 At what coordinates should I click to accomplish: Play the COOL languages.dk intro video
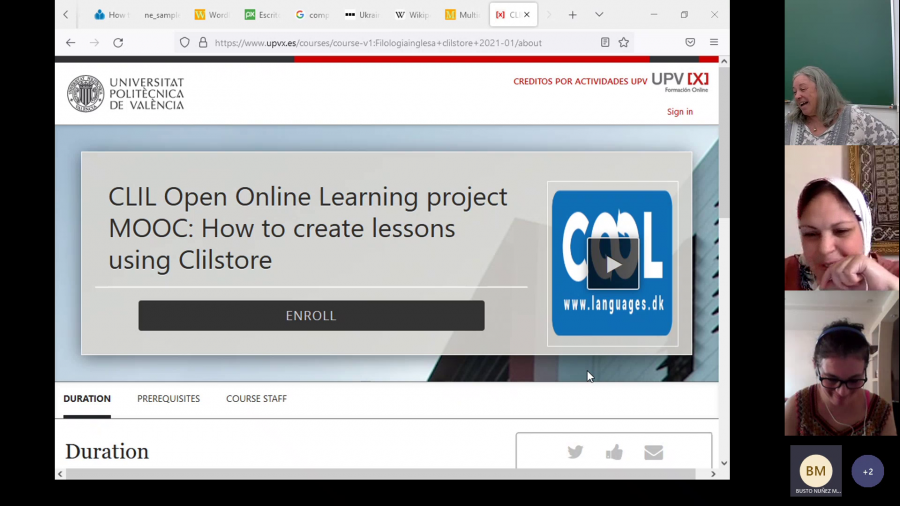tap(612, 264)
